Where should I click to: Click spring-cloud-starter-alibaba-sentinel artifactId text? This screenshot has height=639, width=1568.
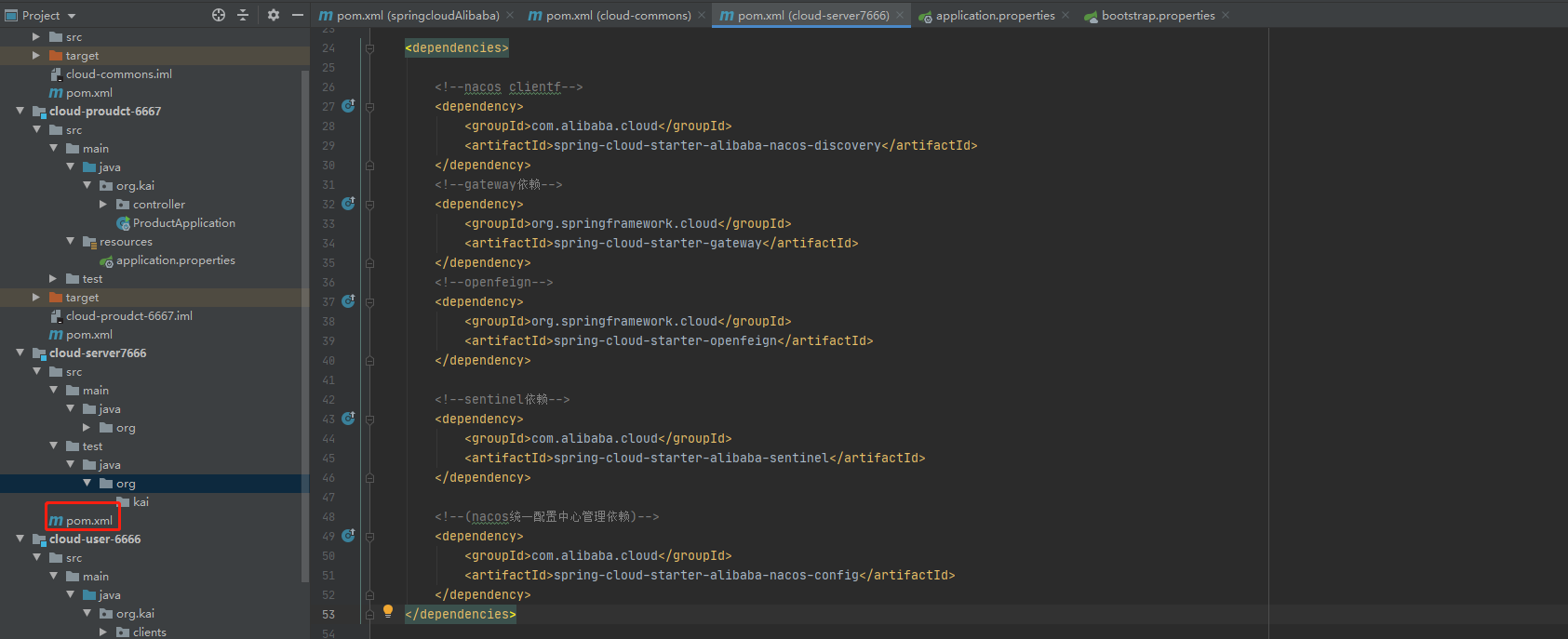pyautogui.click(x=691, y=458)
